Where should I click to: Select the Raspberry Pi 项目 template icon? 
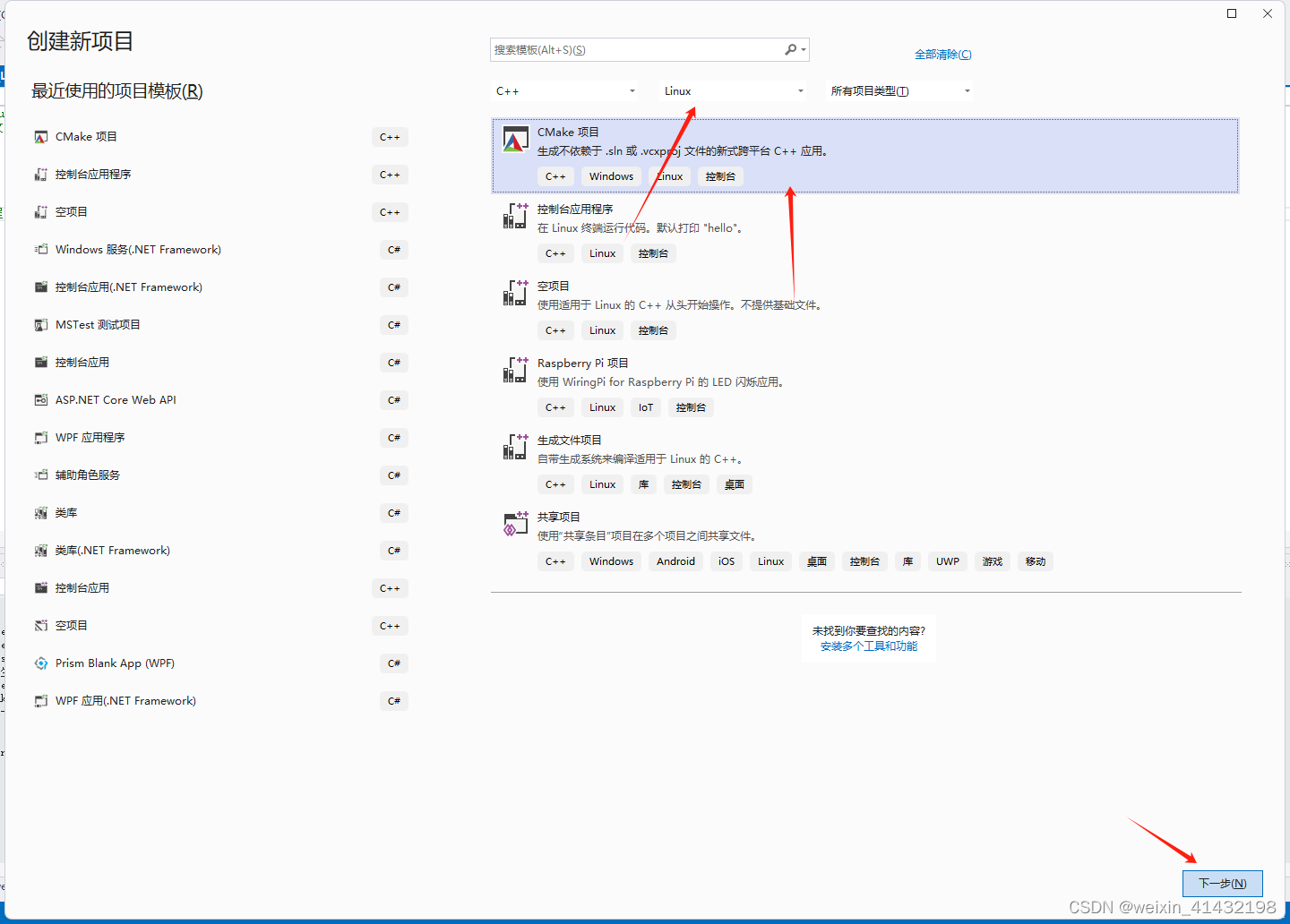(515, 370)
